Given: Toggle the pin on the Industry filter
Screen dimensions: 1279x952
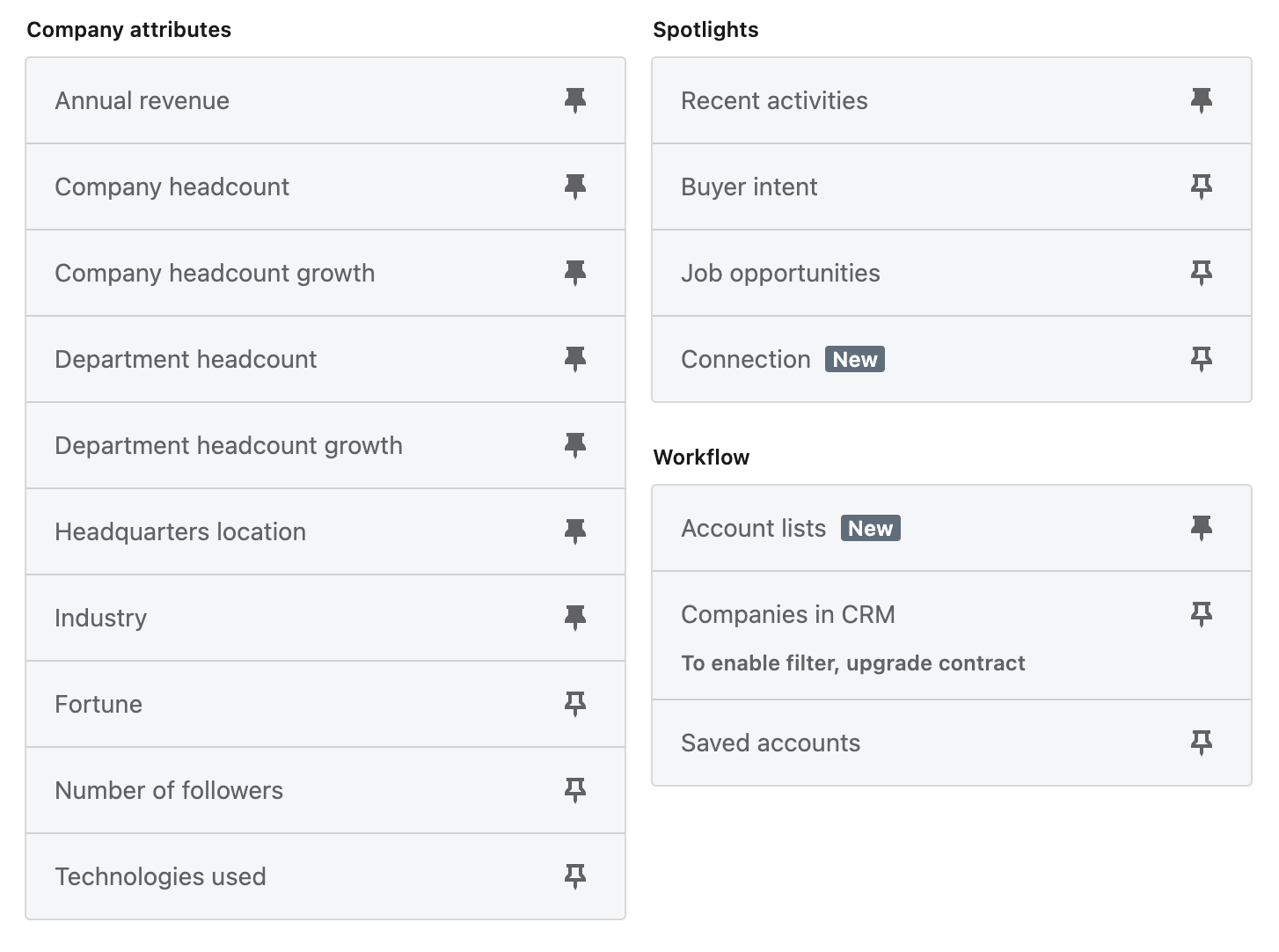Looking at the screenshot, I should coord(575,618).
